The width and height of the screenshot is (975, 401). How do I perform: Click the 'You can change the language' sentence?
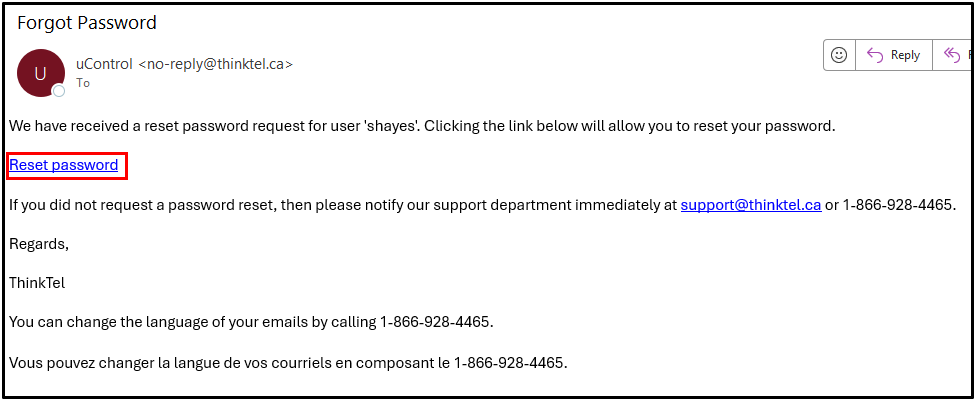click(x=251, y=323)
